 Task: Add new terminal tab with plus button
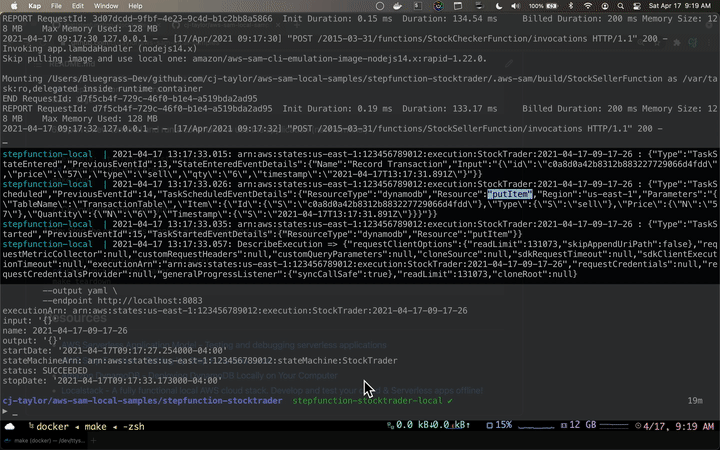(x=93, y=441)
